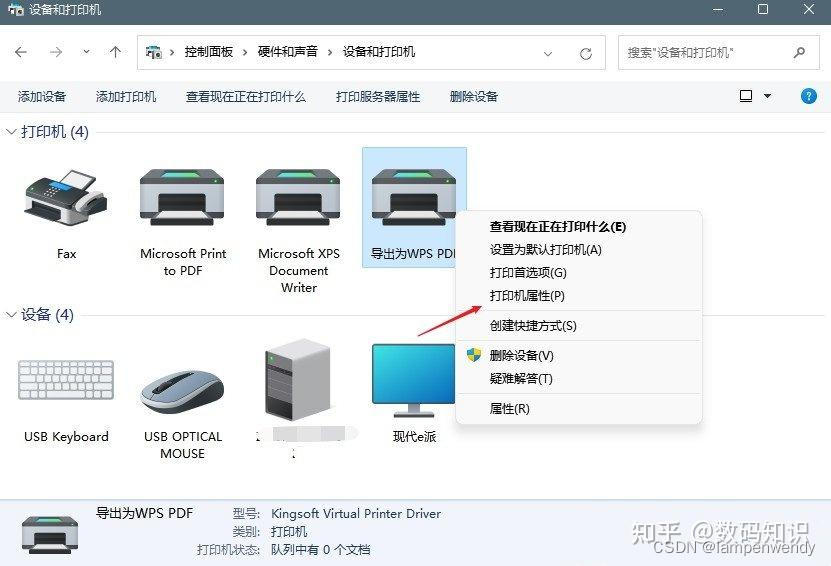831x566 pixels.
Task: Choose 删除设备(V) from context menu
Action: pyautogui.click(x=521, y=355)
